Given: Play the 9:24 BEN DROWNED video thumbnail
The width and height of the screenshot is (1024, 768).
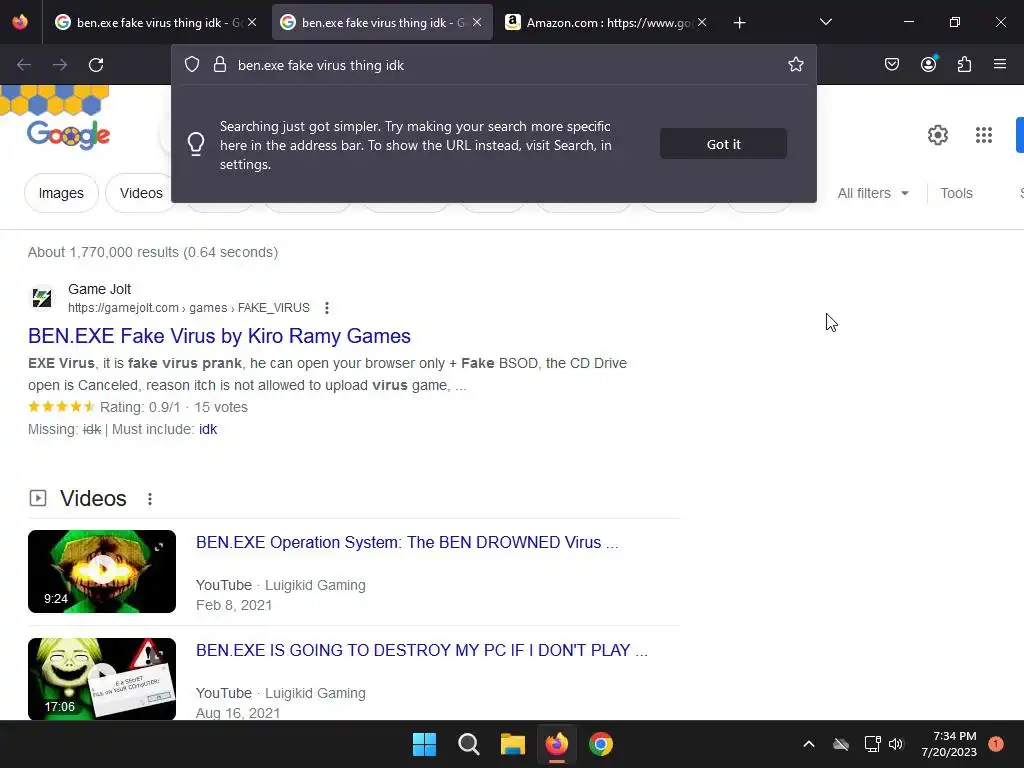Looking at the screenshot, I should click(102, 571).
